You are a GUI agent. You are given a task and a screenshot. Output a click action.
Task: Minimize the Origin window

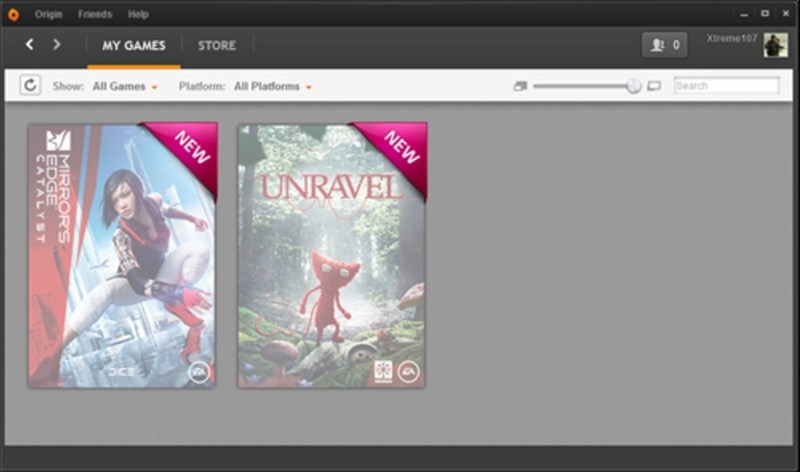click(744, 14)
